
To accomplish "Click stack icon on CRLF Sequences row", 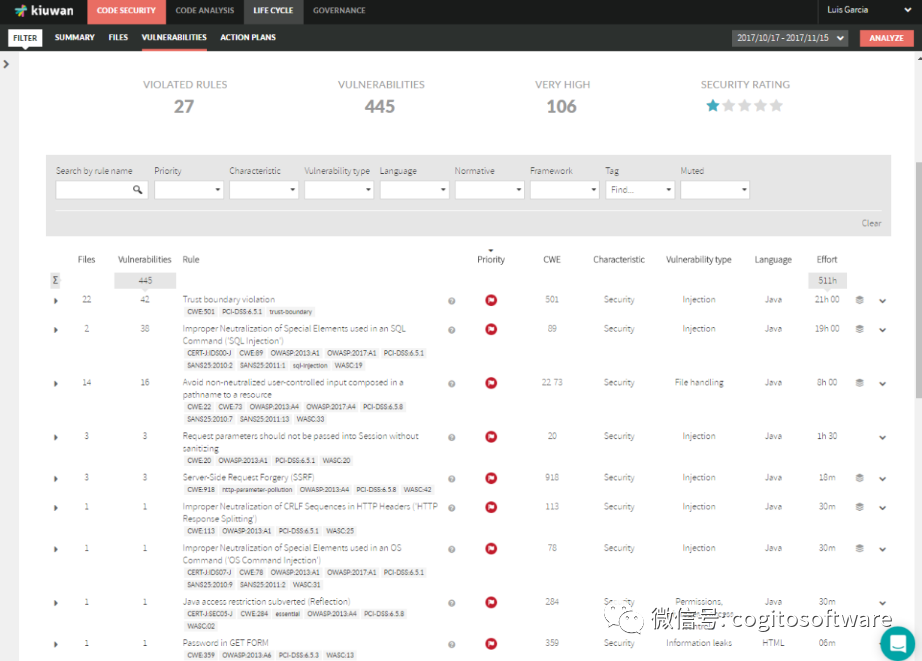I will coord(859,507).
